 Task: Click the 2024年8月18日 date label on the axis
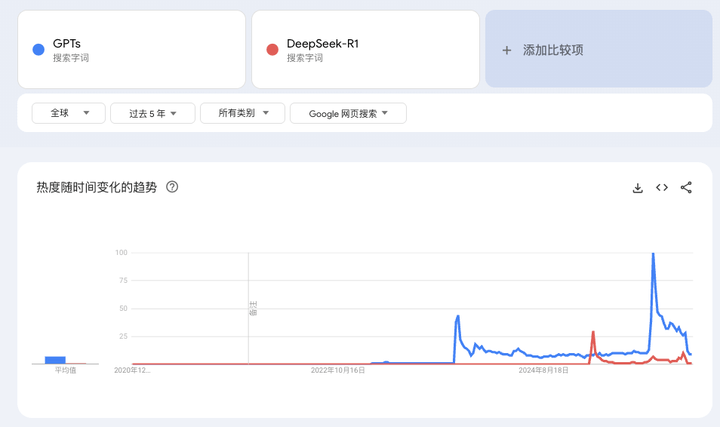coord(543,370)
